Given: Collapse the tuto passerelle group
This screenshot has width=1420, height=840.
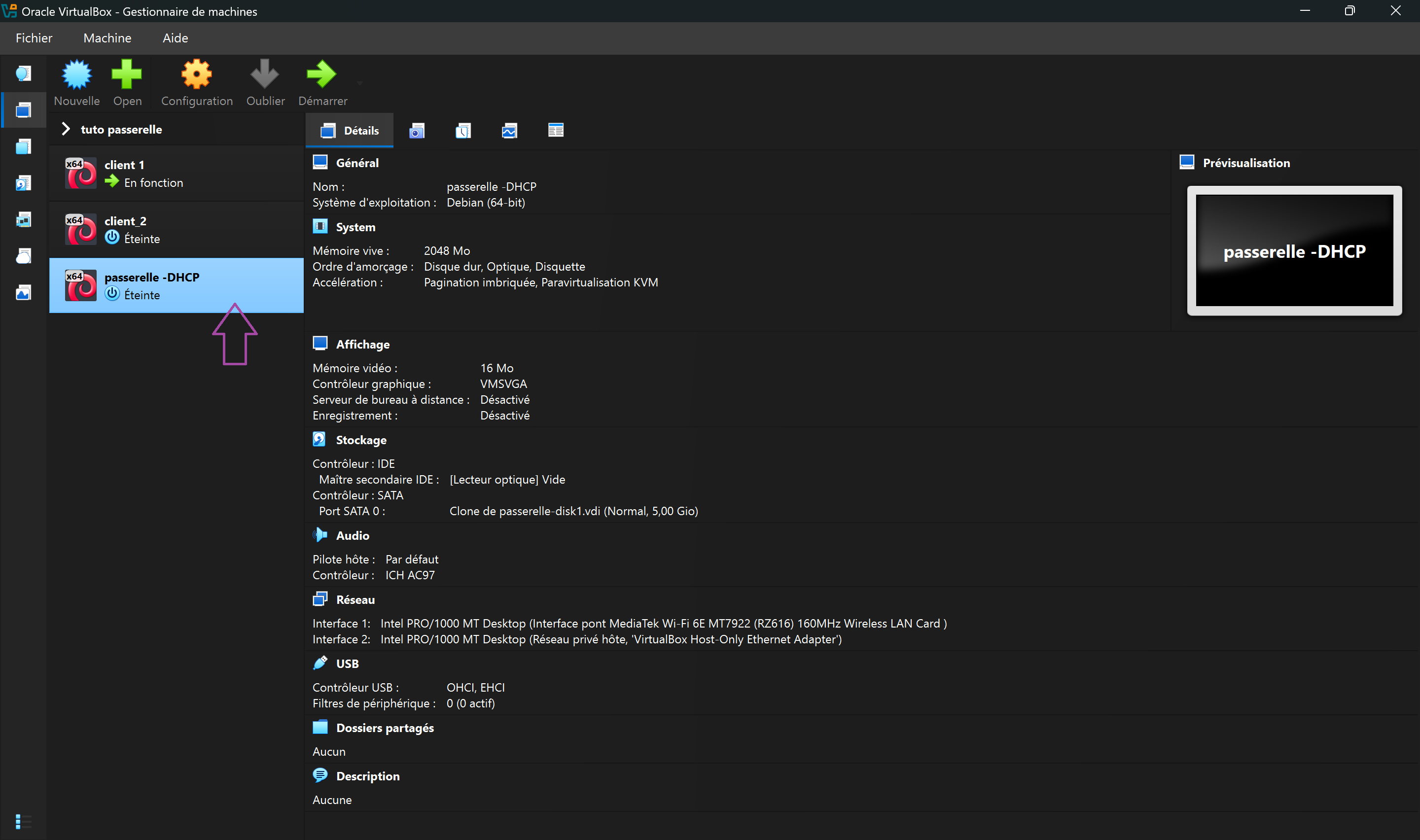Looking at the screenshot, I should (x=65, y=129).
